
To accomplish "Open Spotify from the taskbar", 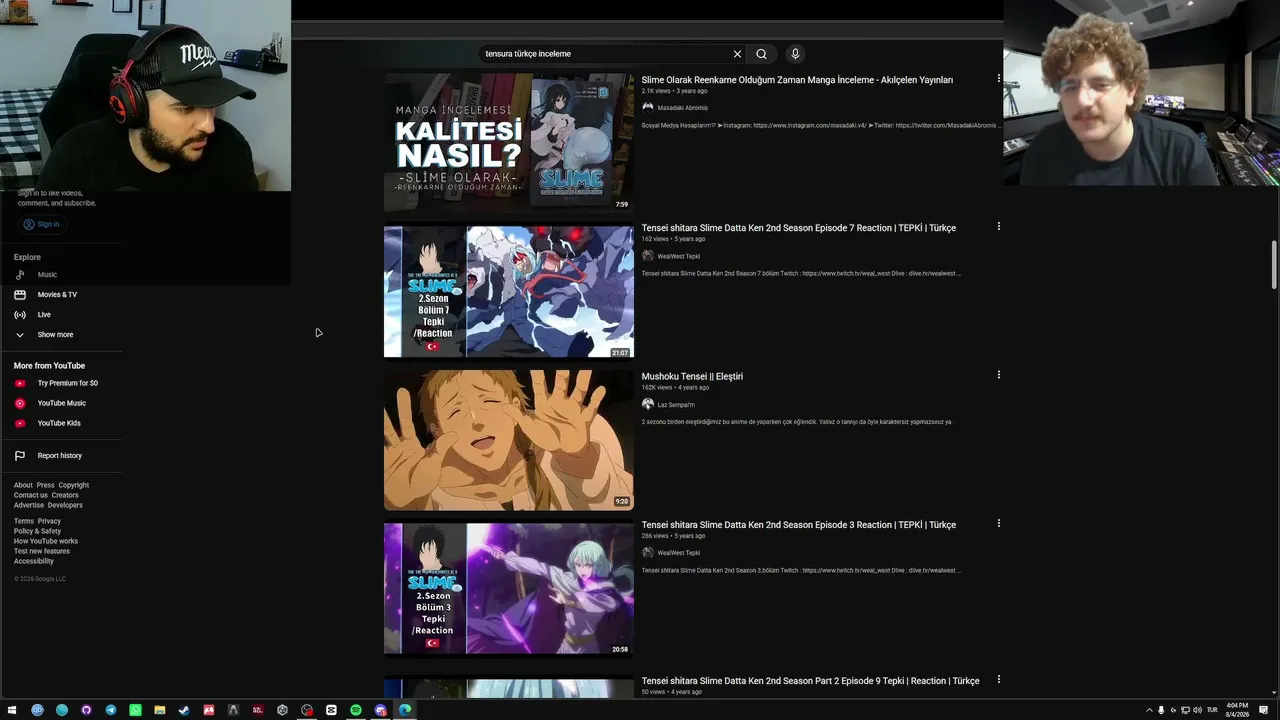I will pyautogui.click(x=356, y=710).
